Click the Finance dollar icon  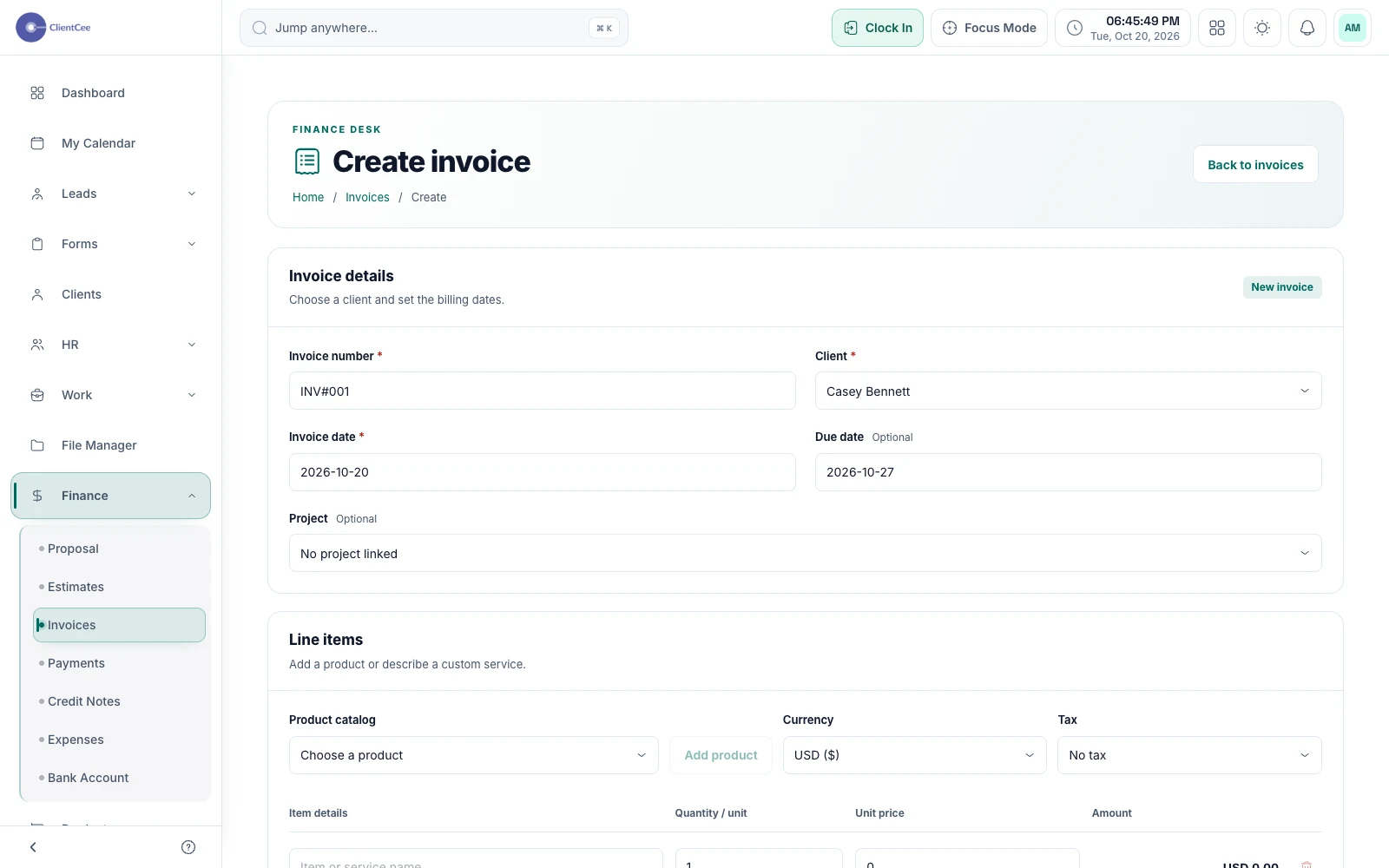click(x=37, y=496)
